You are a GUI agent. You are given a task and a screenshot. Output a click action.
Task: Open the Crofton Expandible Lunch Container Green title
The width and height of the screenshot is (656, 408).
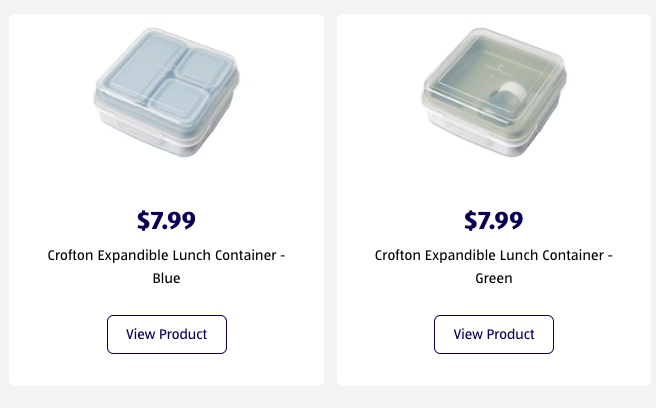click(494, 256)
